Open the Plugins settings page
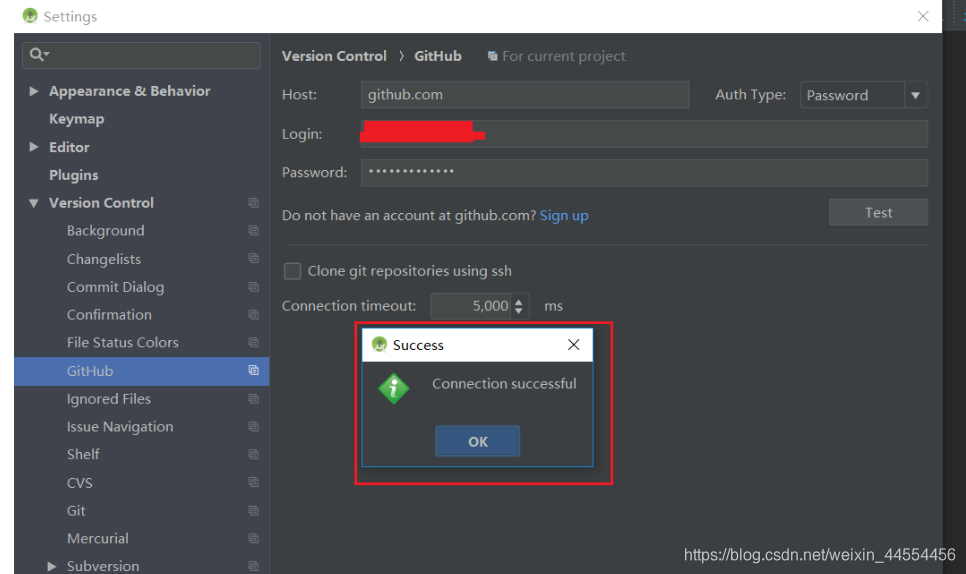Screen dimensions: 966x574 point(73,175)
